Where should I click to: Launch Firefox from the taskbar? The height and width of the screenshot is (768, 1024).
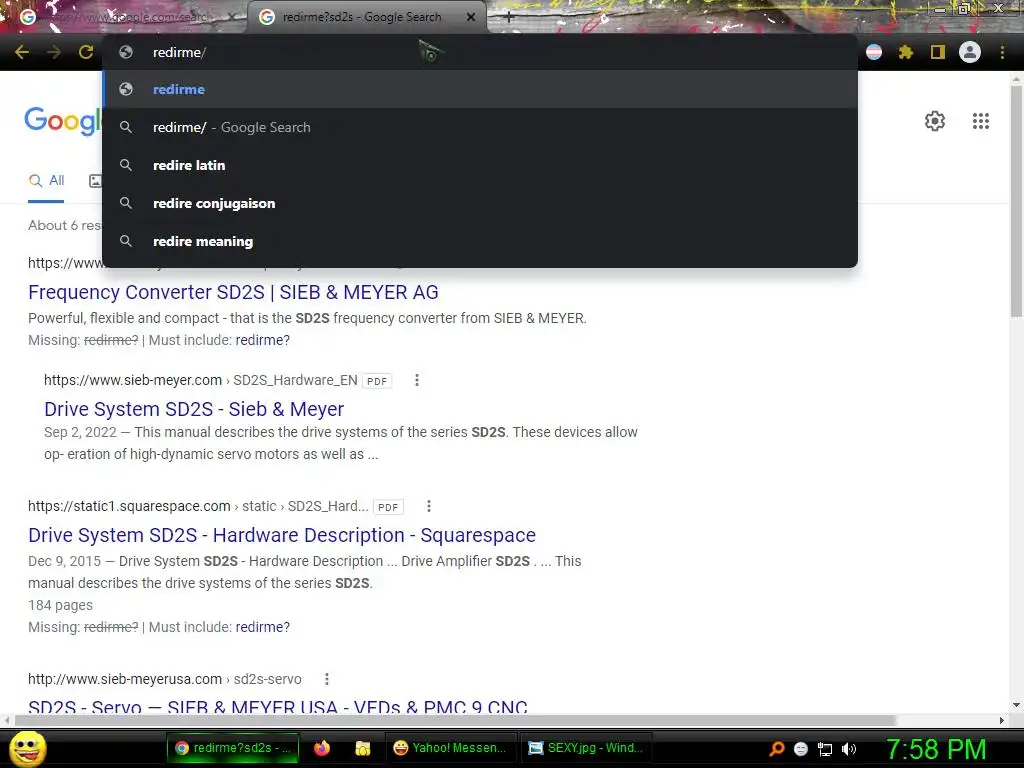322,748
